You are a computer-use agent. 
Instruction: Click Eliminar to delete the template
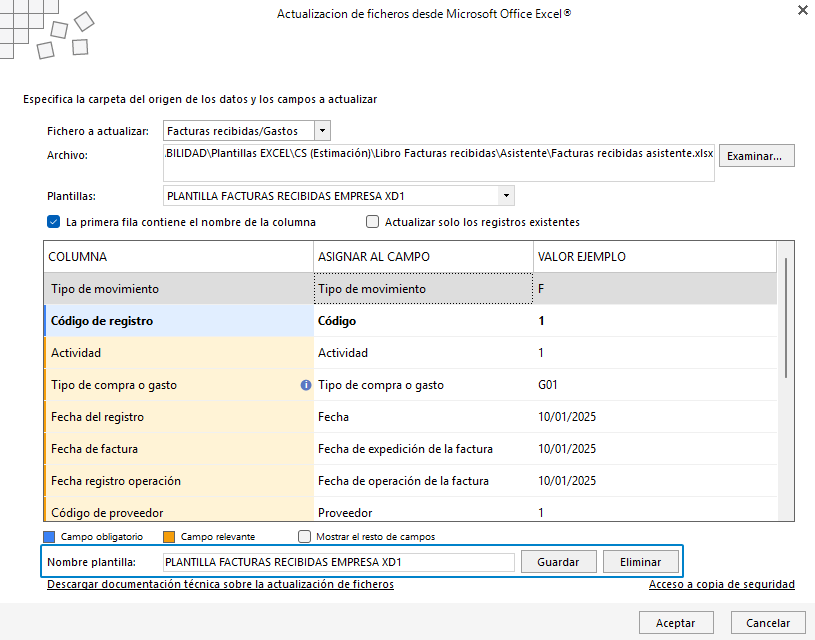[x=640, y=562]
